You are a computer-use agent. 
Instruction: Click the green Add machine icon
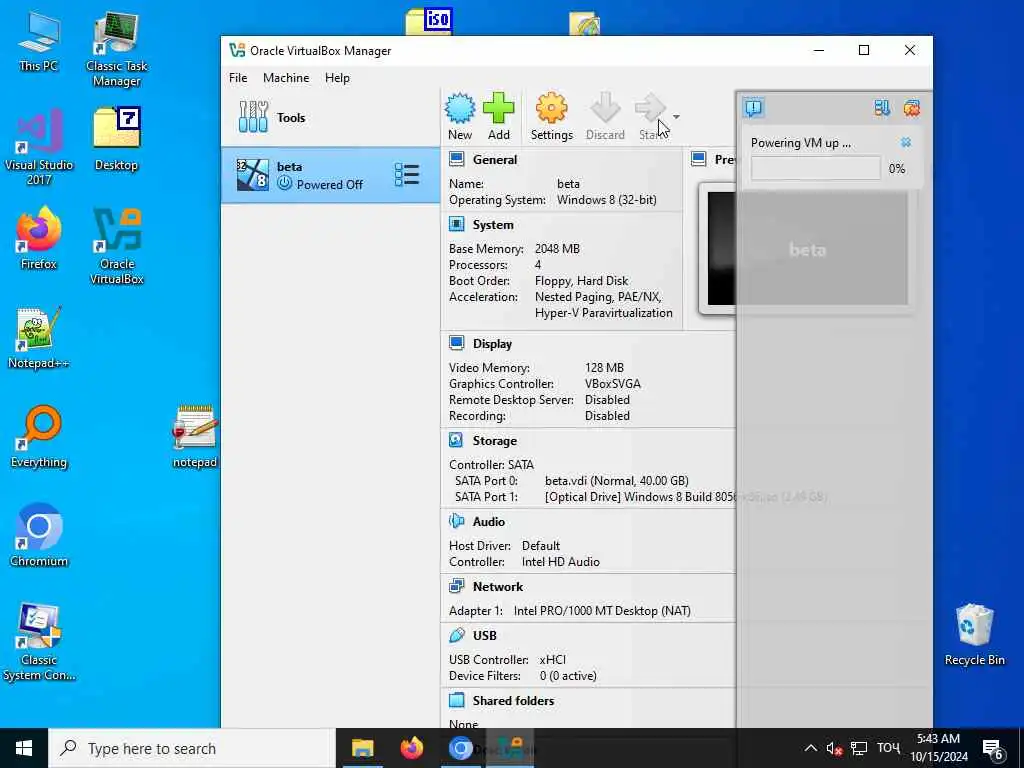(x=499, y=116)
